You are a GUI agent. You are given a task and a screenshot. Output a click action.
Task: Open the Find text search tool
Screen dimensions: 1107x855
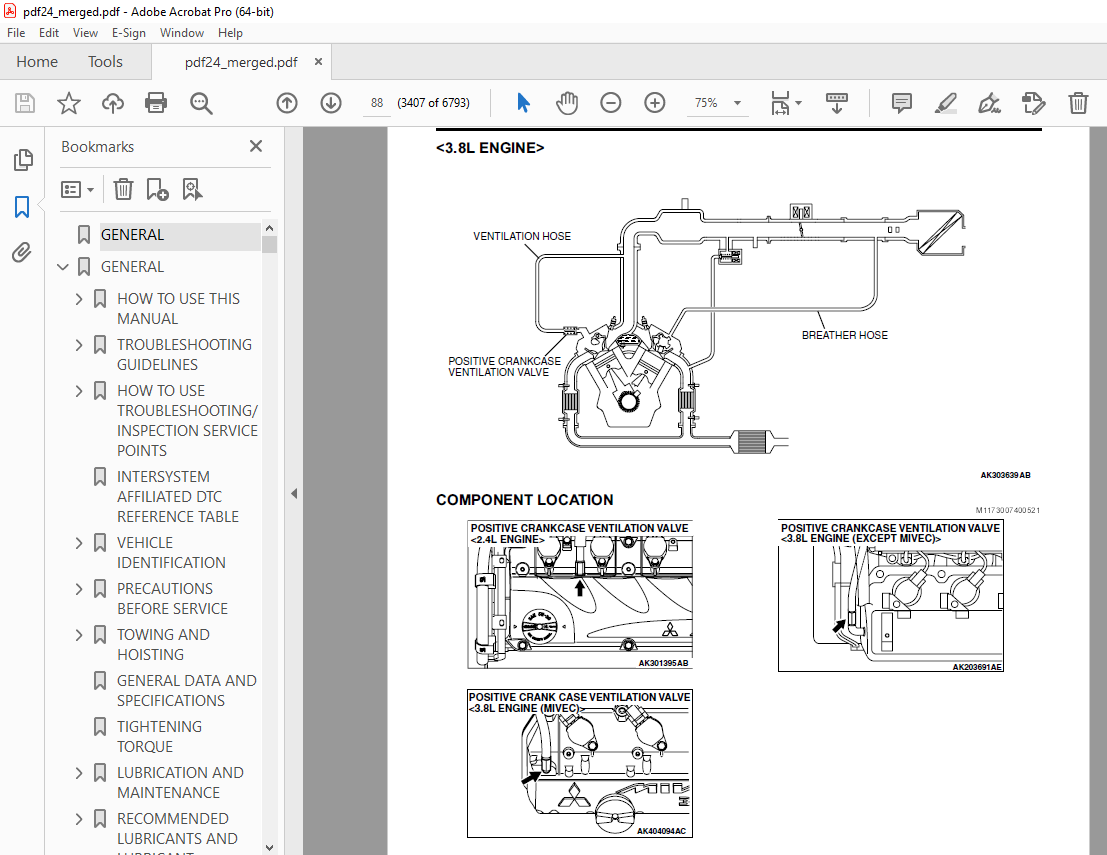pyautogui.click(x=201, y=103)
